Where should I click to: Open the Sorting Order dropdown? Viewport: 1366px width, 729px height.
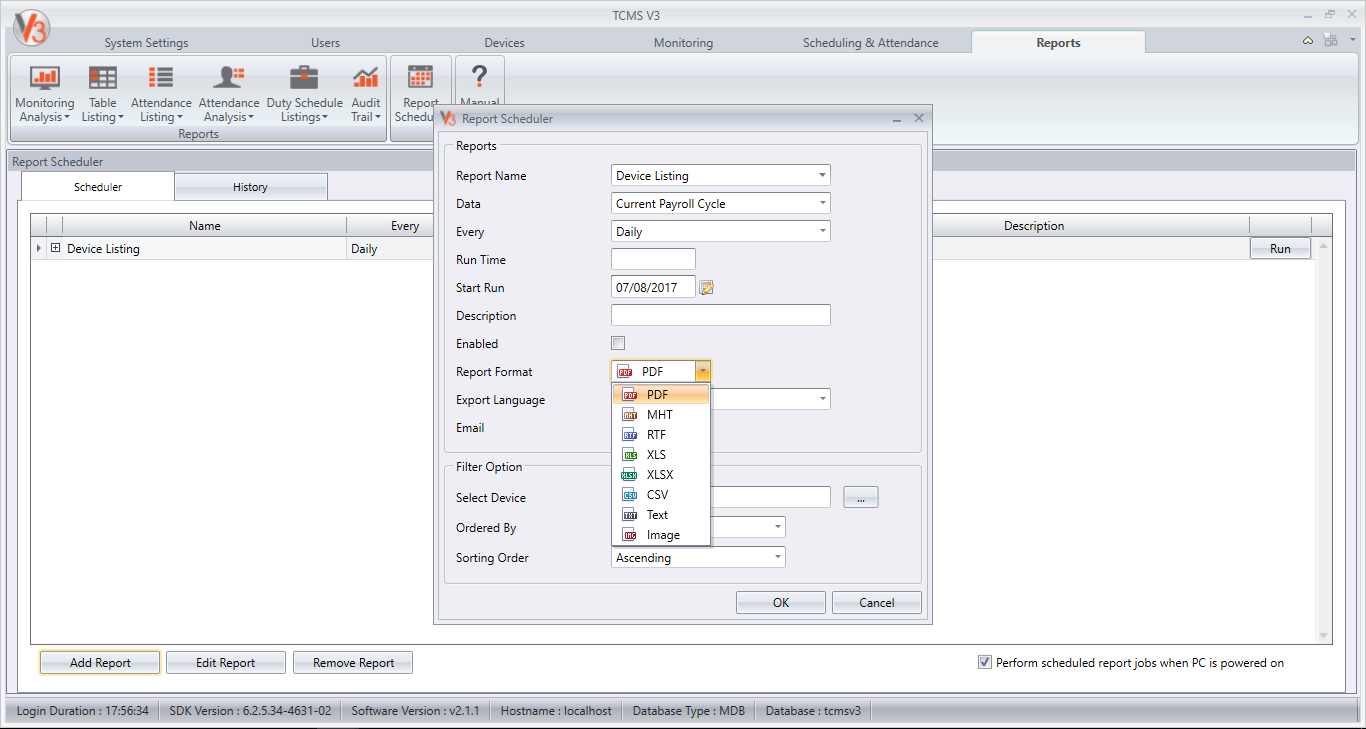(777, 557)
